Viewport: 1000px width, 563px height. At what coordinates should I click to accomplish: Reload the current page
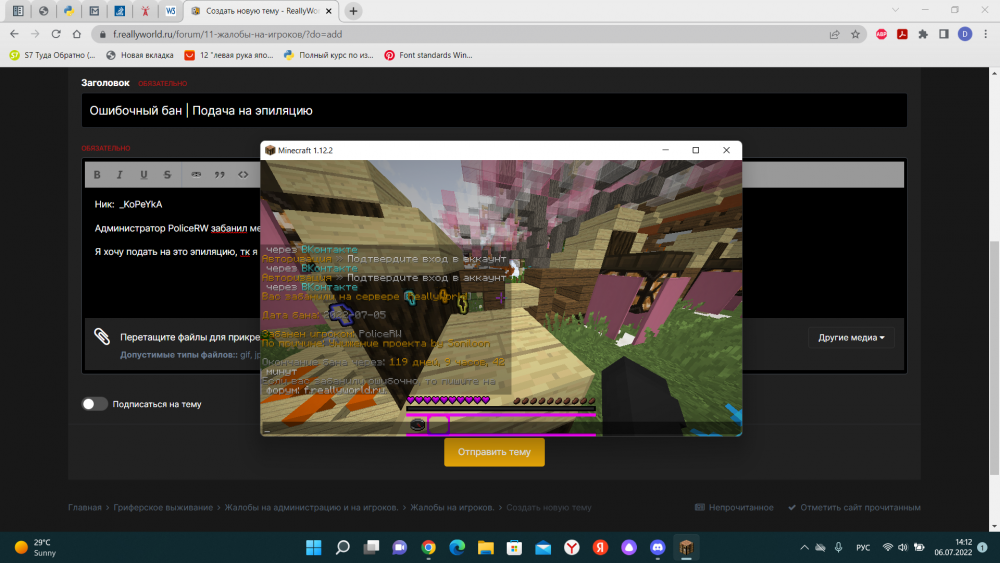pos(56,34)
